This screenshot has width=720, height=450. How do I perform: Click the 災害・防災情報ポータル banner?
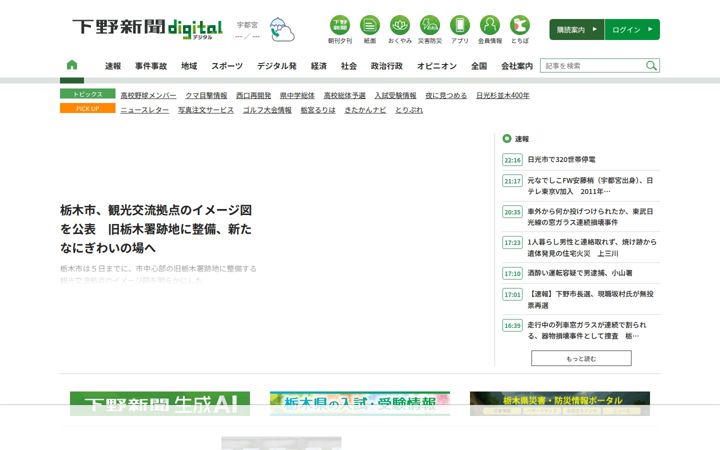(560, 404)
